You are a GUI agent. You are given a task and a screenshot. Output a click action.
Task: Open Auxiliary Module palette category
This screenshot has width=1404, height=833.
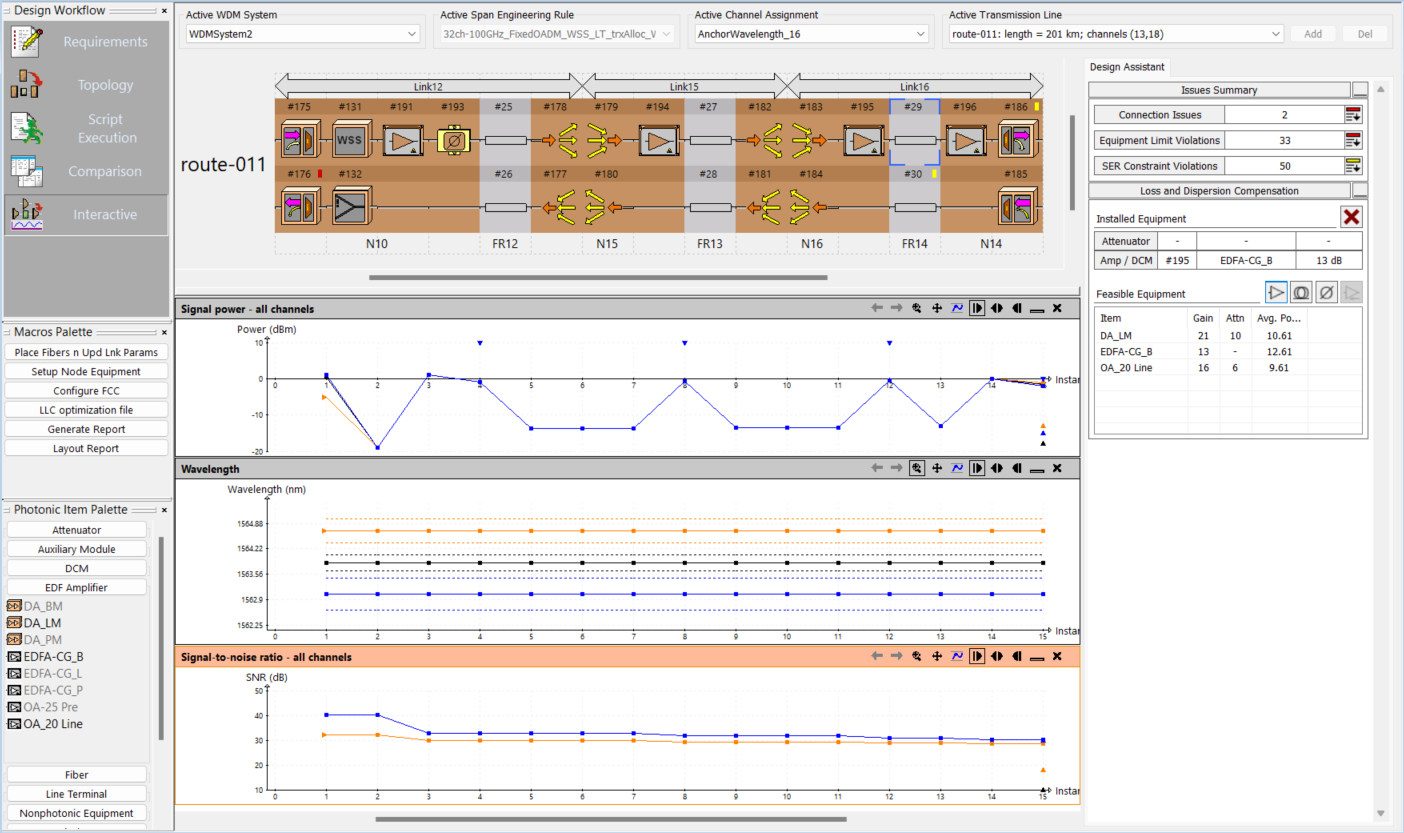pos(77,549)
